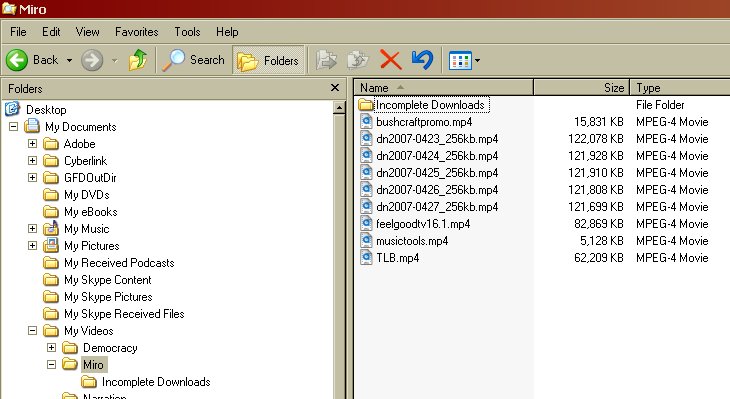The height and width of the screenshot is (399, 730).
Task: Open the Views dropdown arrow
Action: pyautogui.click(x=477, y=61)
